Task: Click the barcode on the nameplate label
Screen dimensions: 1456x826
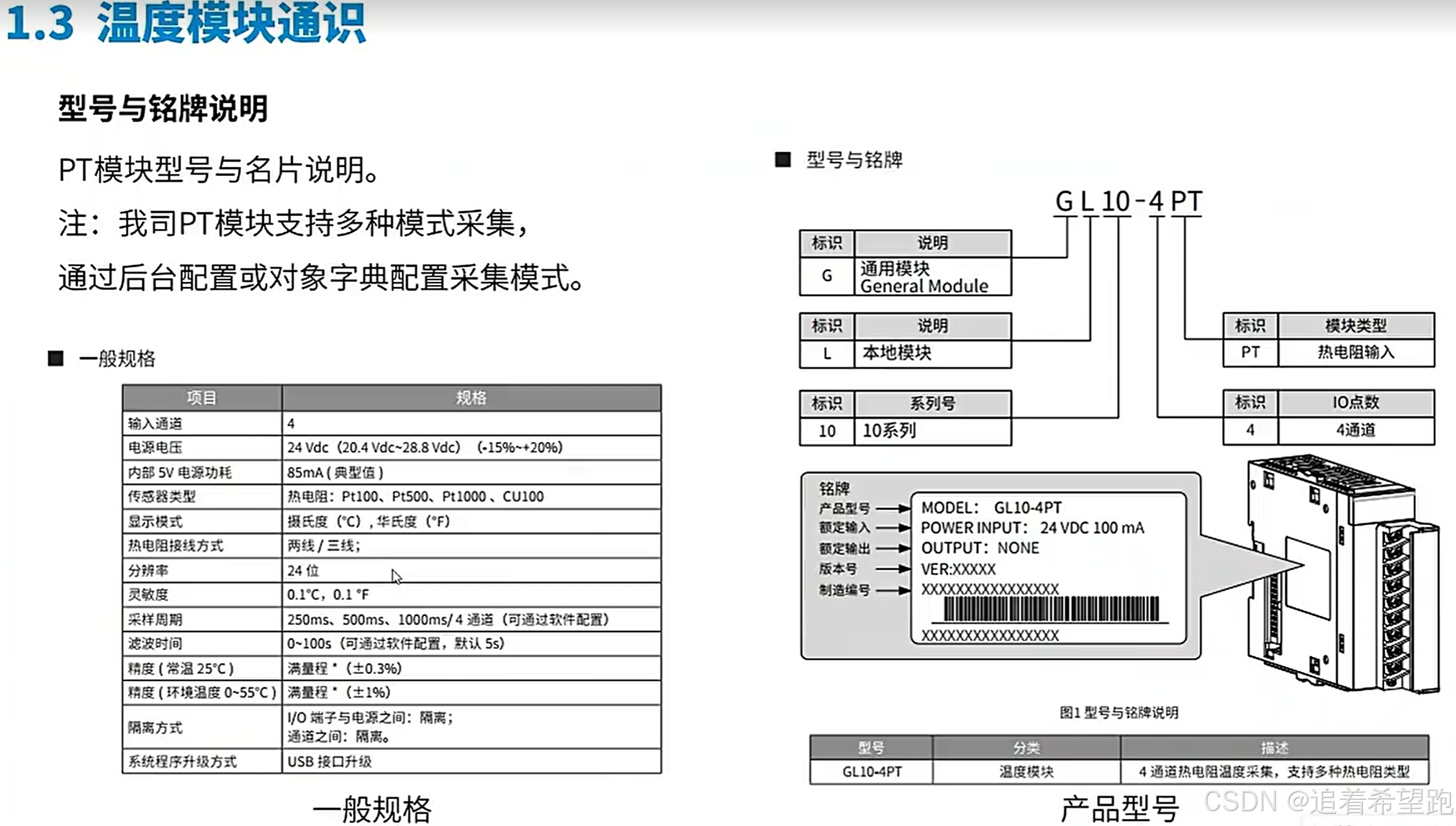Action: coord(1051,609)
